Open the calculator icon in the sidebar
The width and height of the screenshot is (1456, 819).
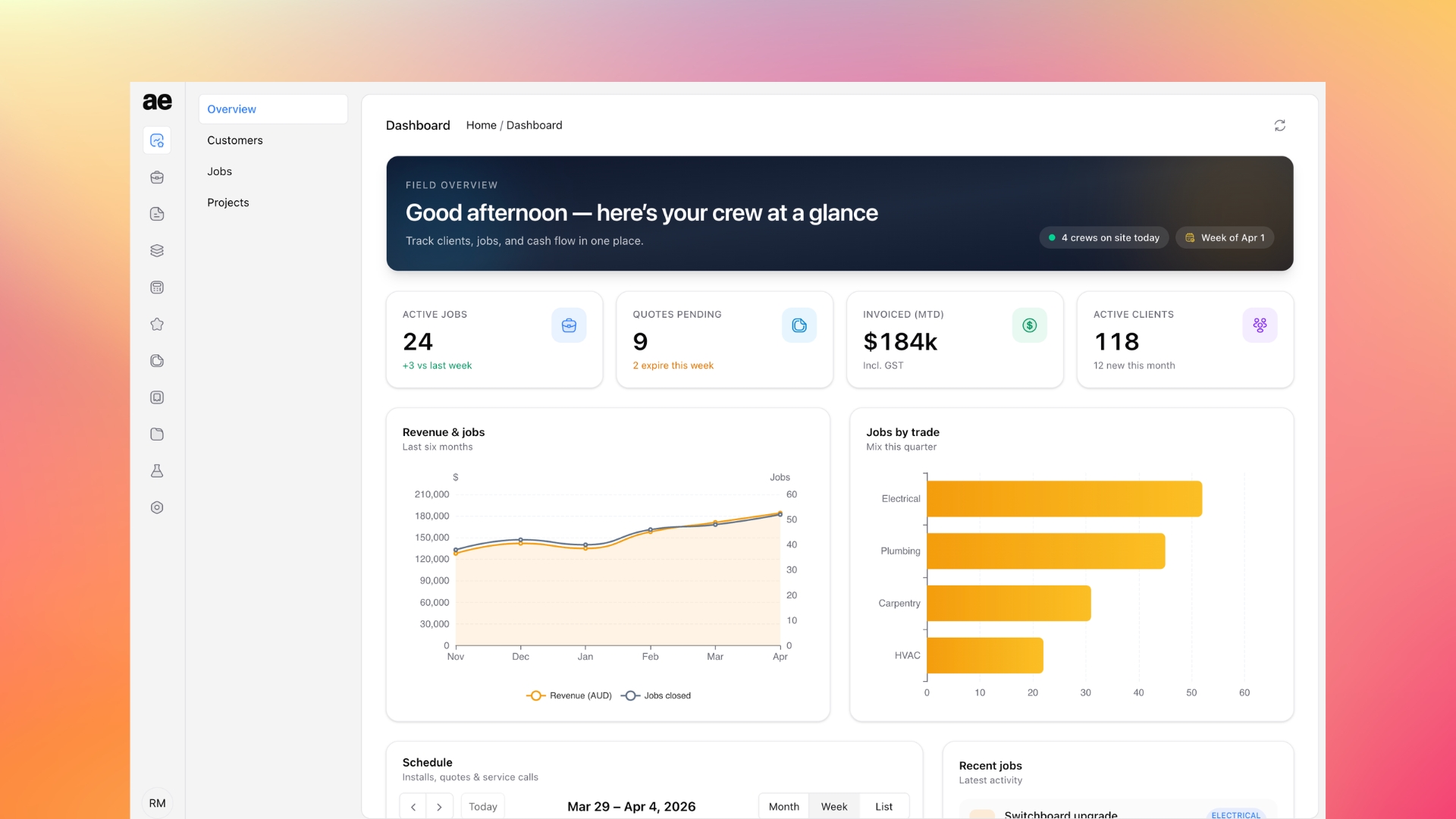pos(157,287)
